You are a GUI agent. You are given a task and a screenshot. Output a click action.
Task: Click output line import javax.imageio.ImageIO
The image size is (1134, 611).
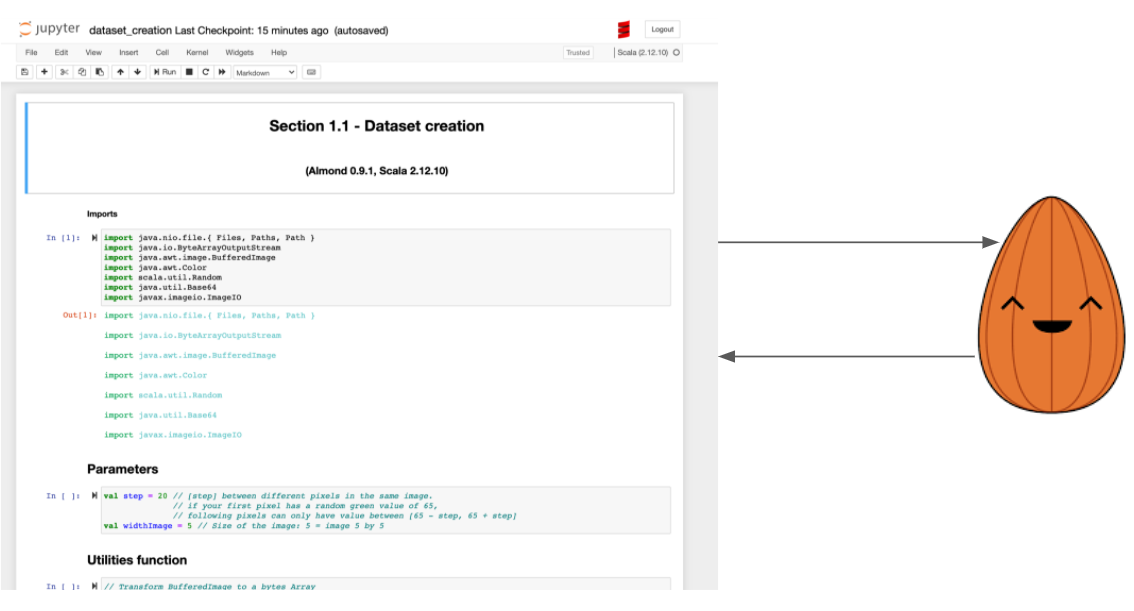click(x=173, y=435)
